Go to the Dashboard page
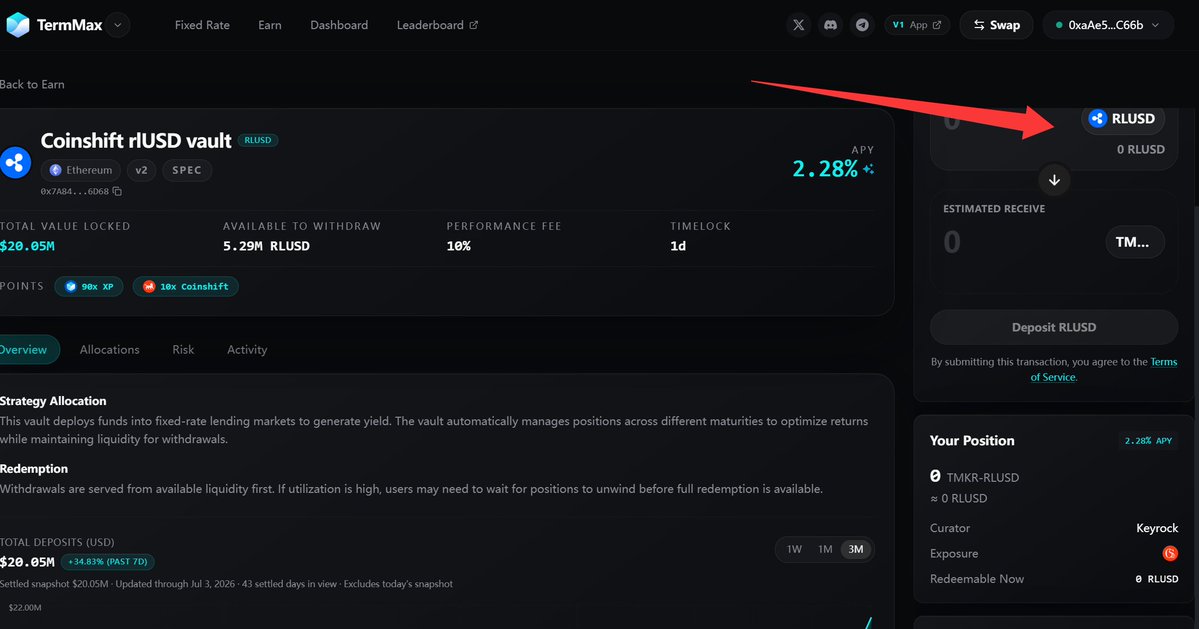 tap(339, 25)
